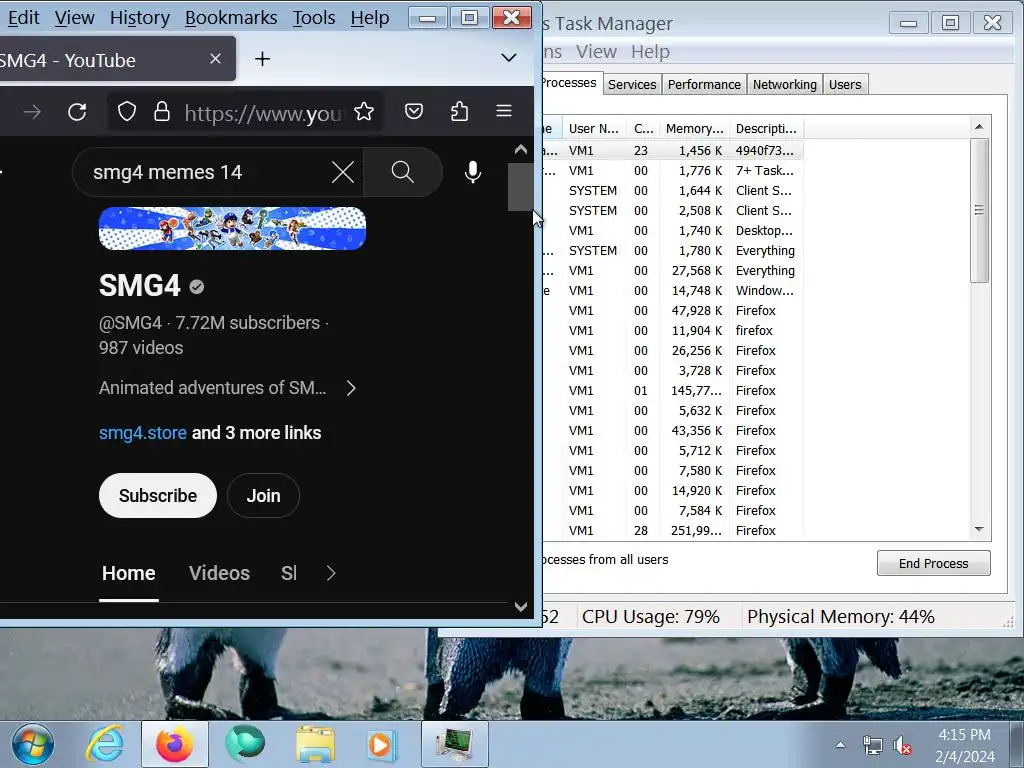Open a new Firefox tab
Viewport: 1024px width, 768px height.
263,59
